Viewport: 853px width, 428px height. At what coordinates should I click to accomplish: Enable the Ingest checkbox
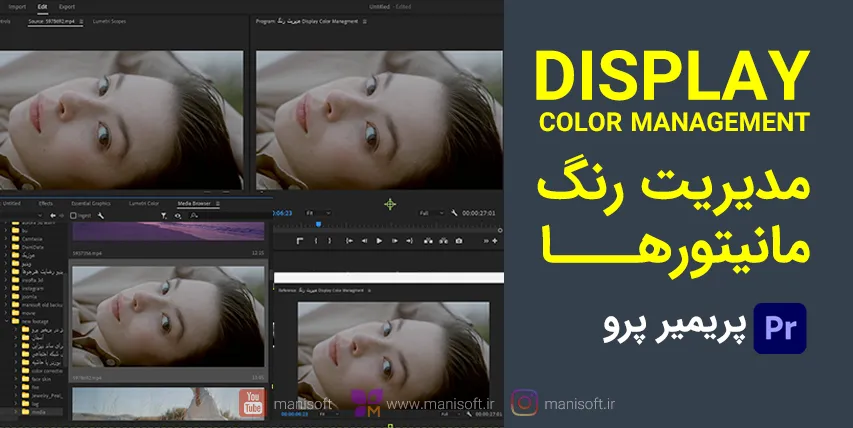pyautogui.click(x=73, y=216)
